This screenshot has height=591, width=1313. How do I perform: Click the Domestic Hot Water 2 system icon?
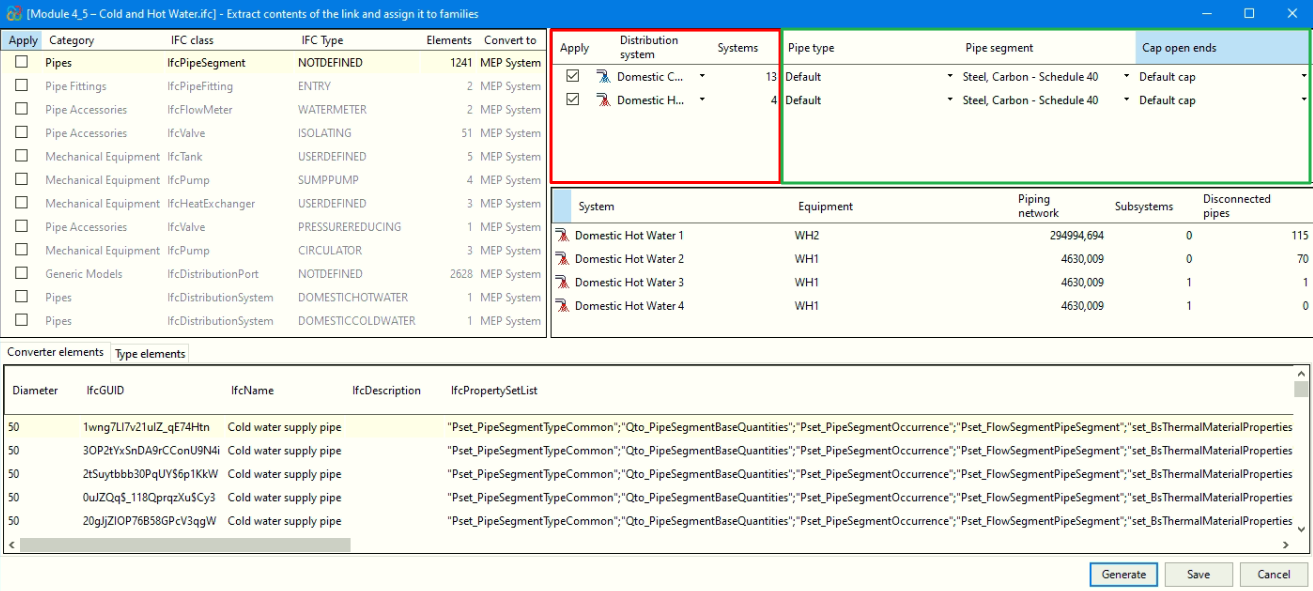coord(562,259)
